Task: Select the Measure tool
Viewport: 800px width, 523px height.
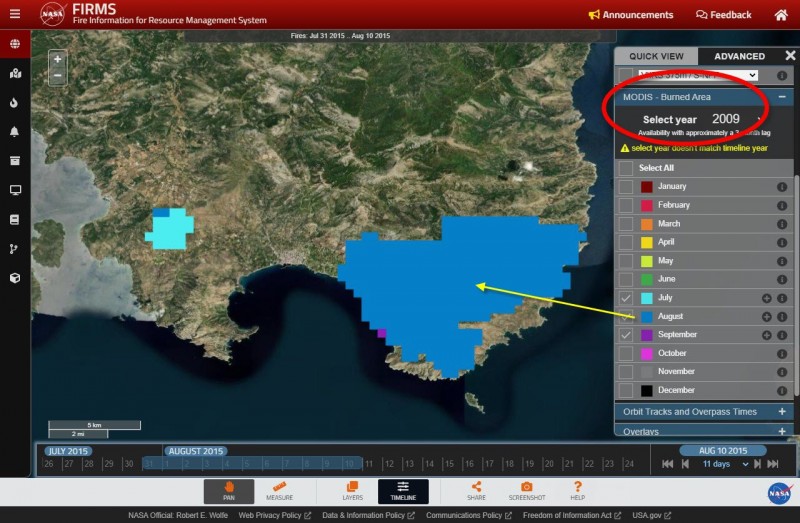Action: tap(279, 491)
